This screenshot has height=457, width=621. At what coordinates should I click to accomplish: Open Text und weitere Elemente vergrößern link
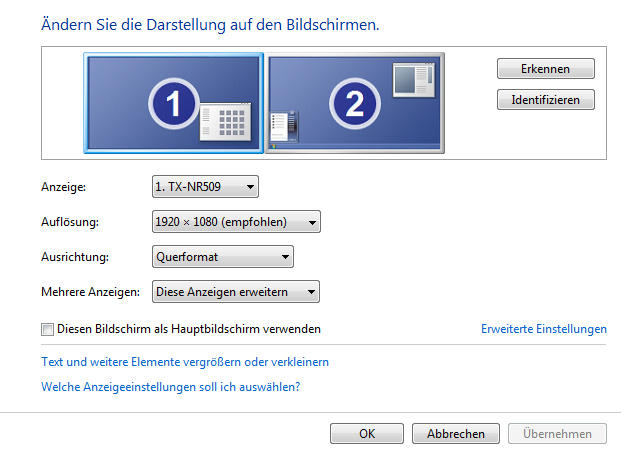point(185,362)
